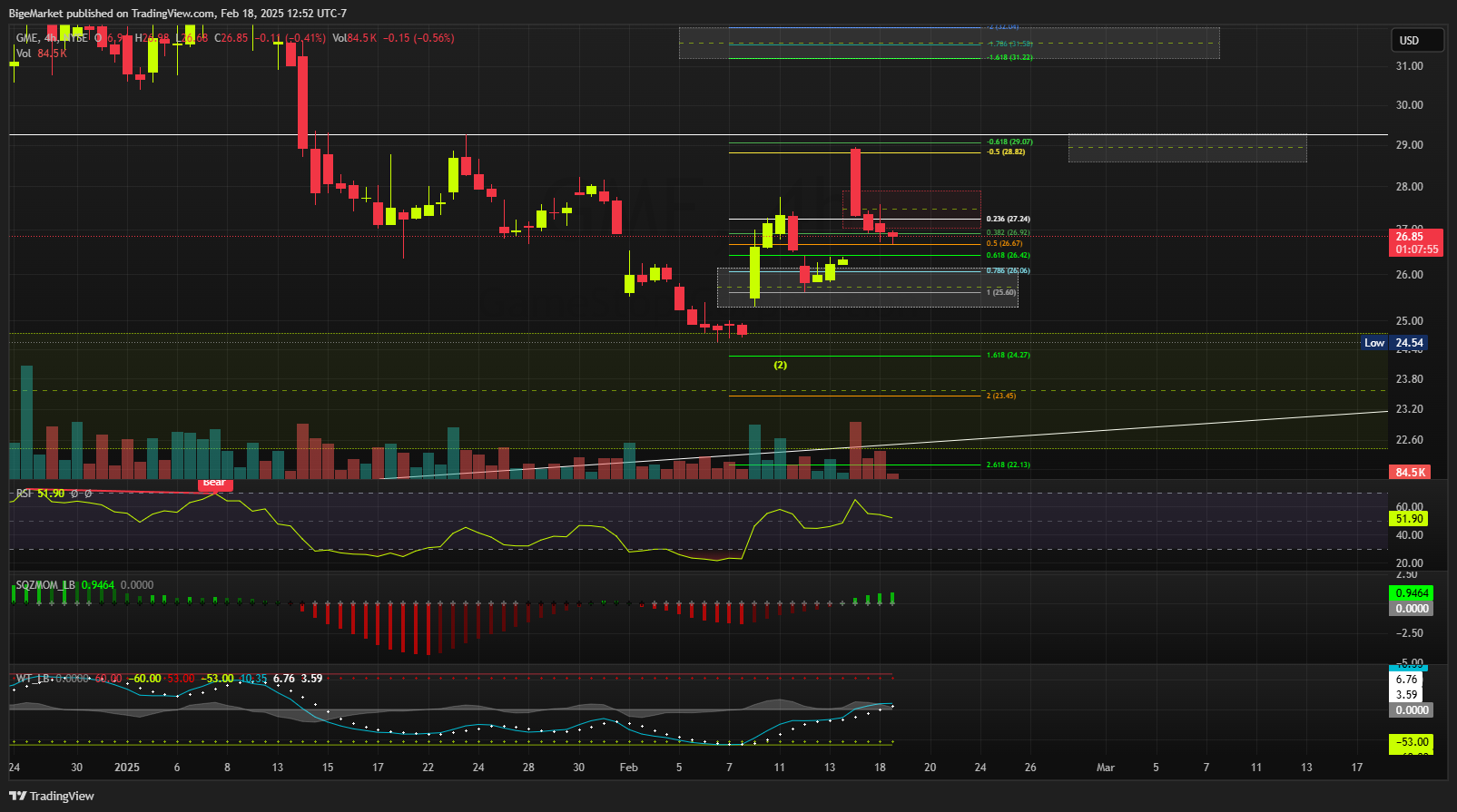Click the 29.00 price axis label

point(1409,145)
